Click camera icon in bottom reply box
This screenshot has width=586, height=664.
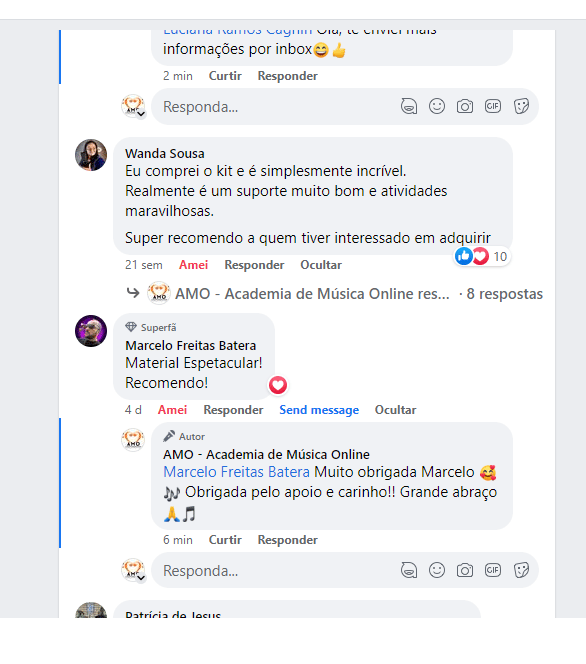(464, 570)
